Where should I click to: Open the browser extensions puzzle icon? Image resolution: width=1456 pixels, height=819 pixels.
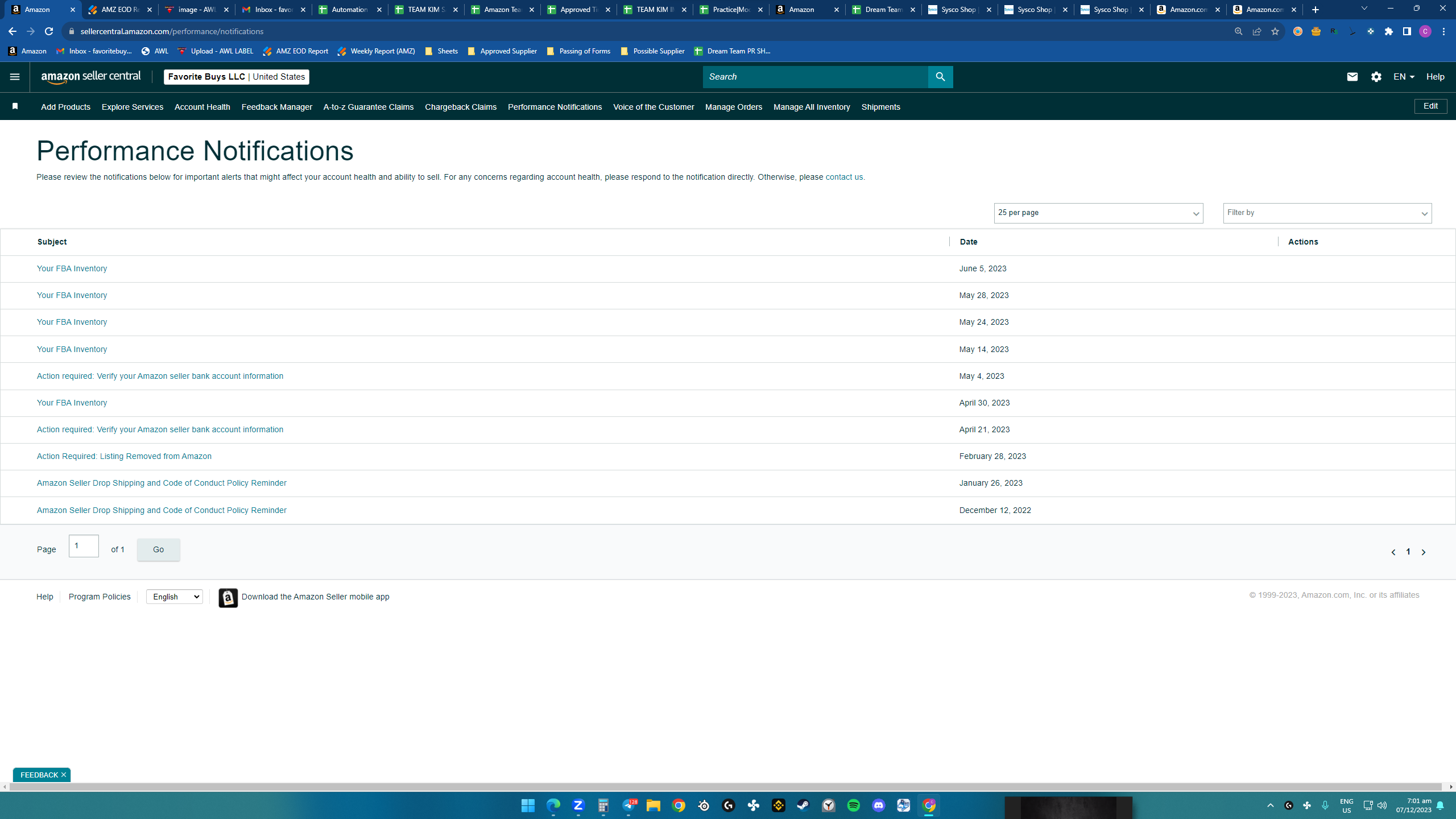[x=1388, y=31]
